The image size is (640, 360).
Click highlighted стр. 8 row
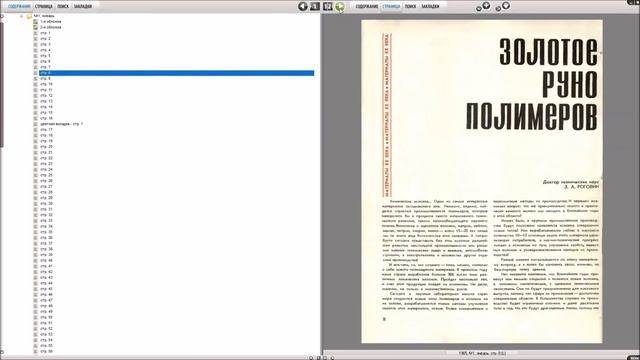click(176, 73)
